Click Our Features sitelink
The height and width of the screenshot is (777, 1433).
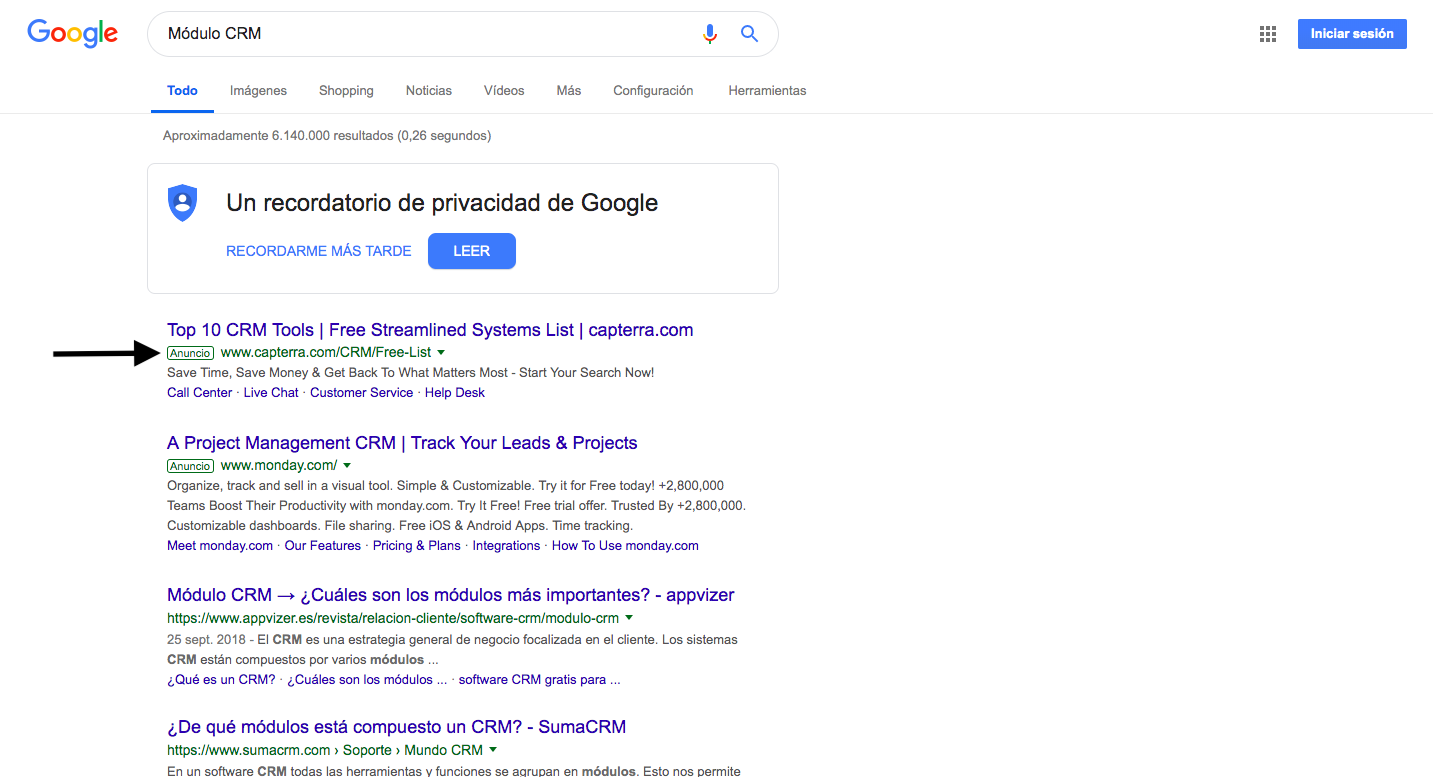click(x=323, y=546)
